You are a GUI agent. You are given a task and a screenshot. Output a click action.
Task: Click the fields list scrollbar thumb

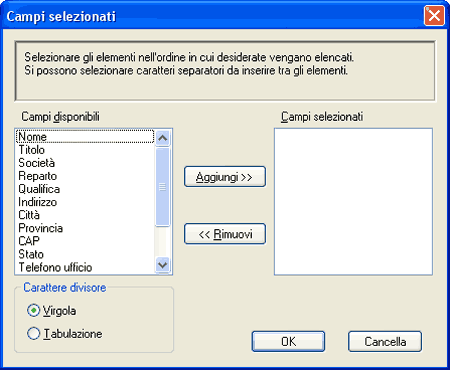163,187
